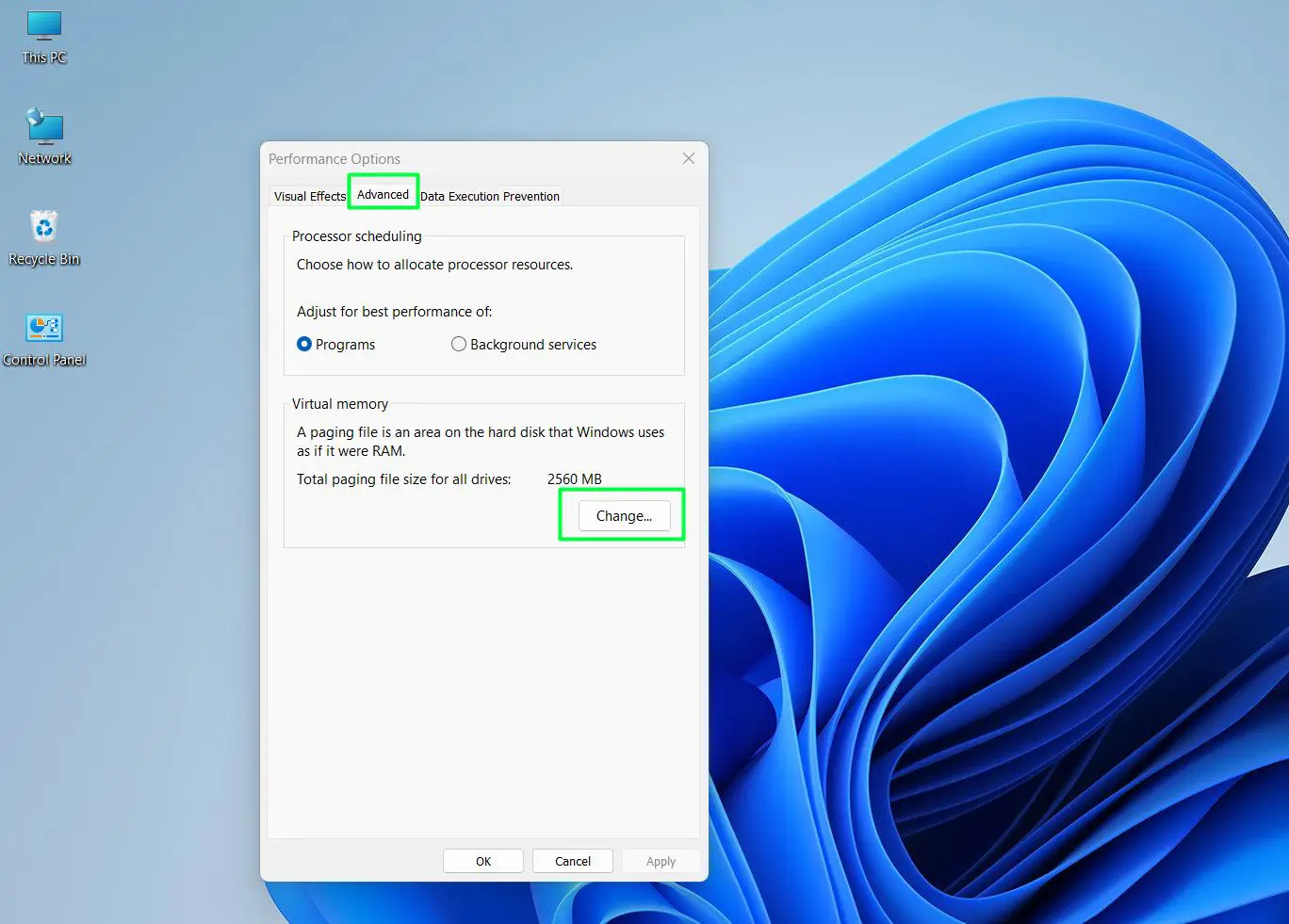1289x924 pixels.
Task: Open This PC from the desktop
Action: coord(43,28)
